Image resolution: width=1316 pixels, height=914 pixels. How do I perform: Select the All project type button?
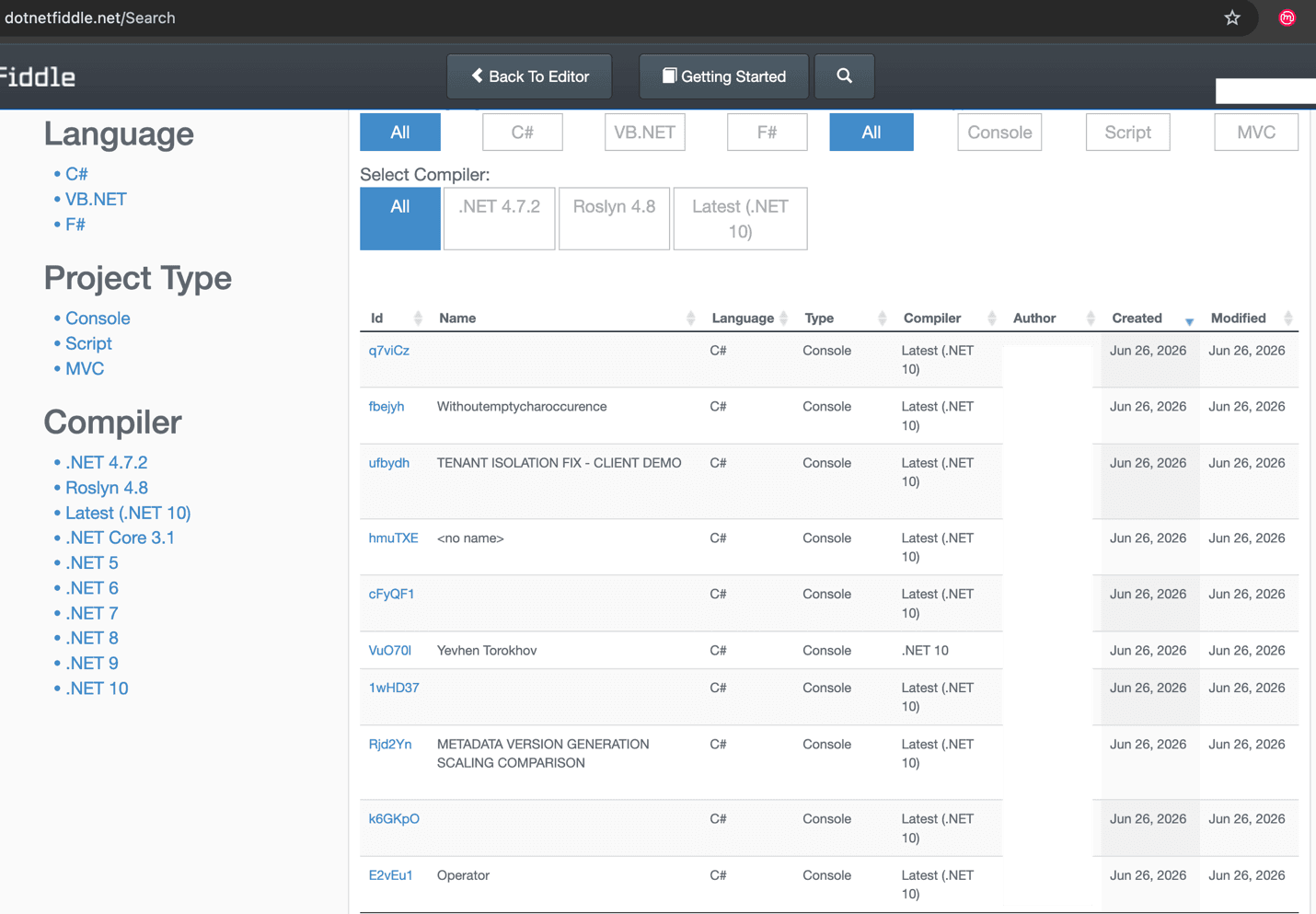point(872,133)
